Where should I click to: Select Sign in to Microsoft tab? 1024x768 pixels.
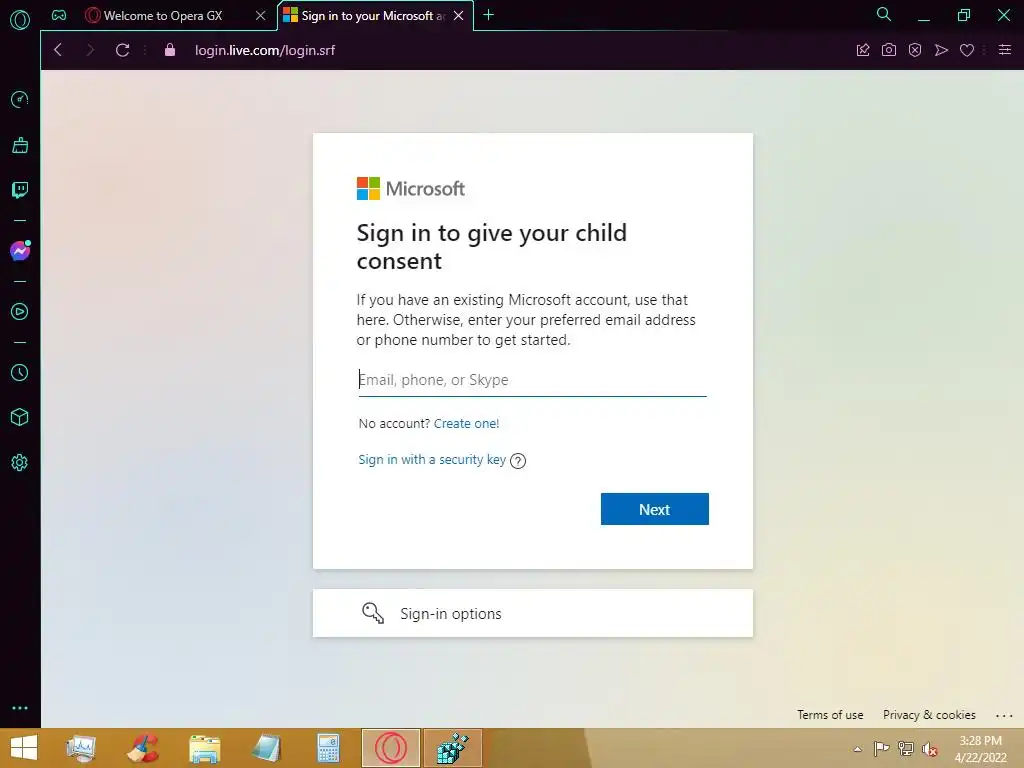[x=366, y=15]
